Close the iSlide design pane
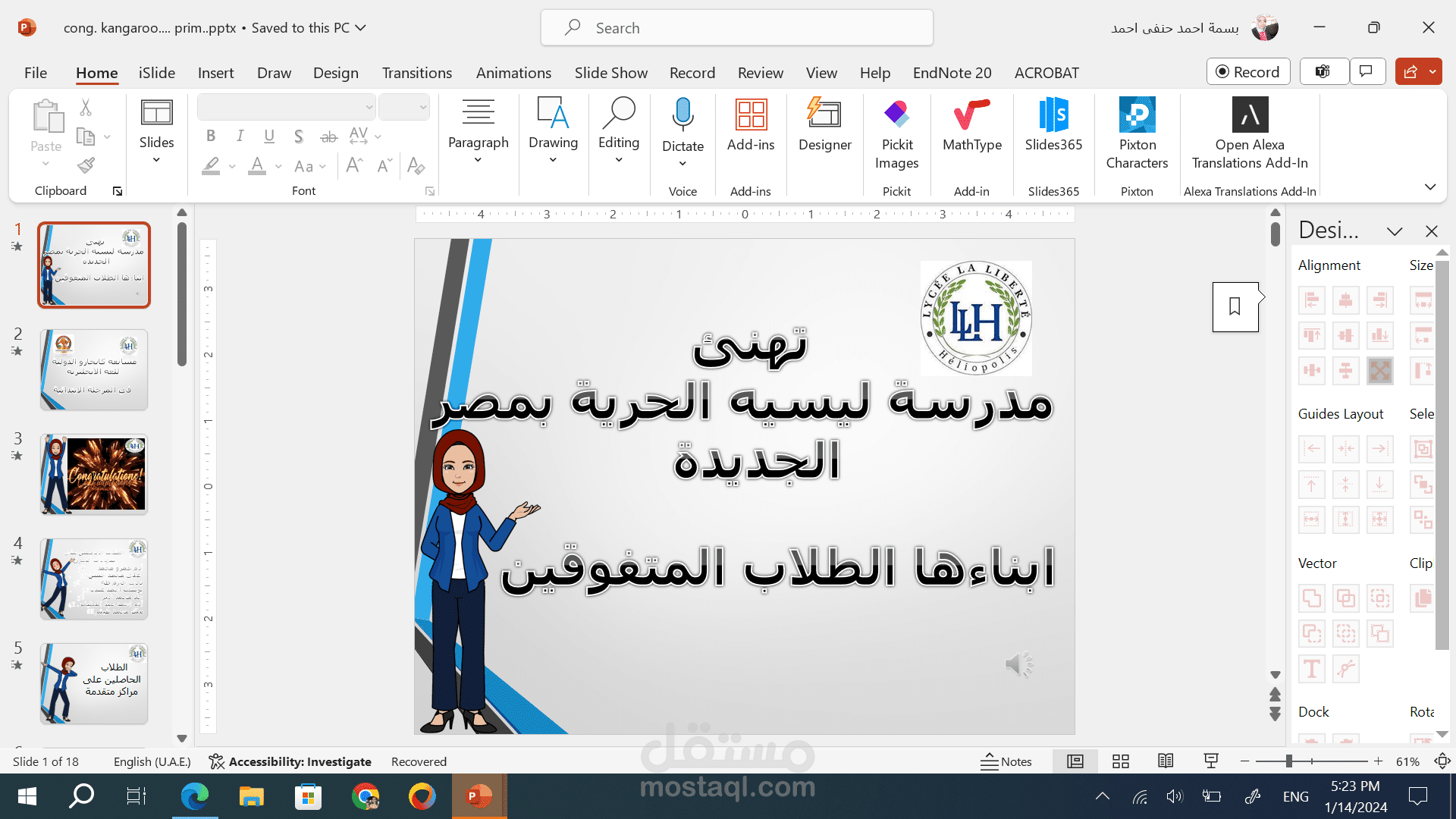1456x819 pixels. tap(1432, 231)
